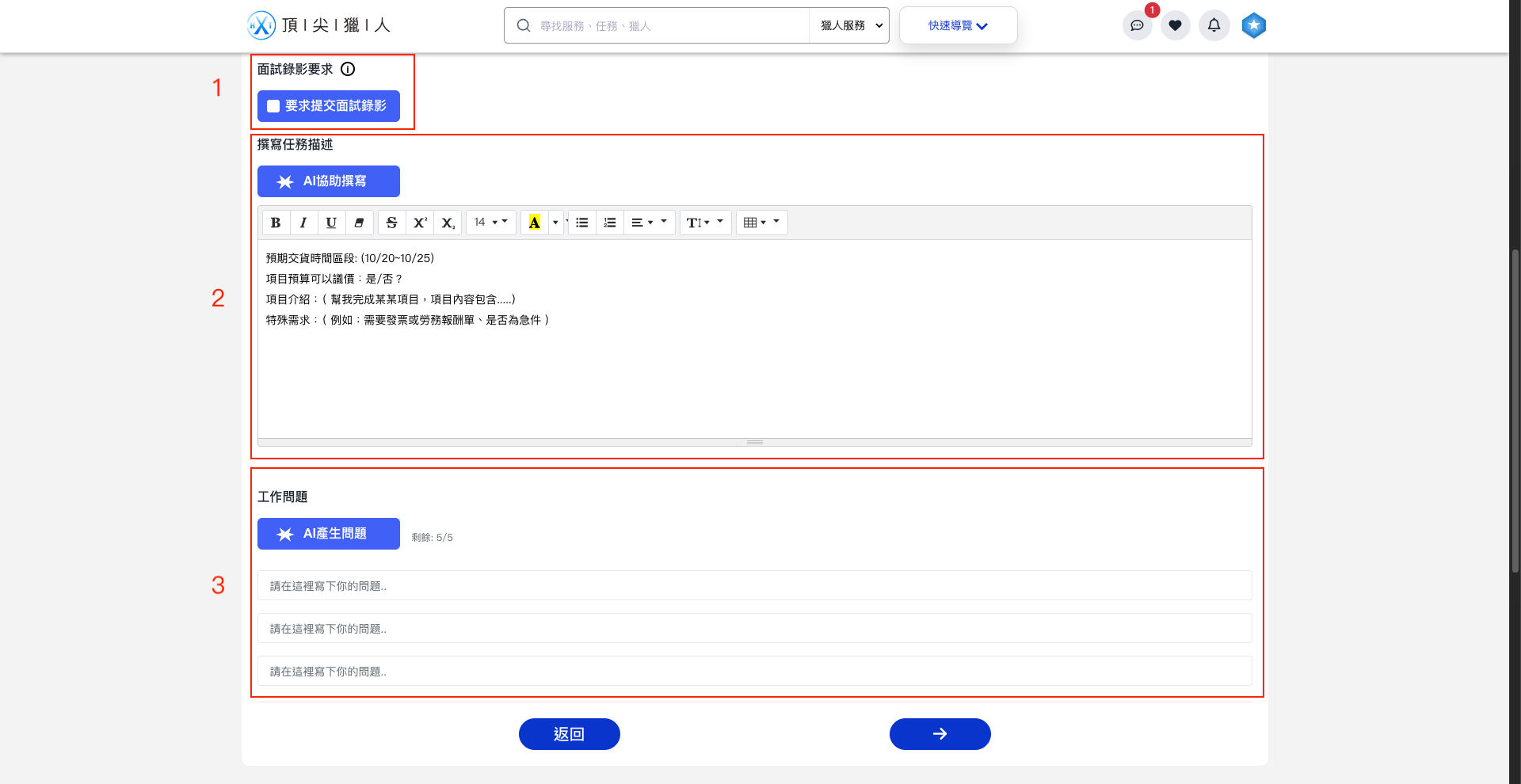Apply italic formatting in the editor
Screen dimensions: 1521x784
(x=303, y=223)
